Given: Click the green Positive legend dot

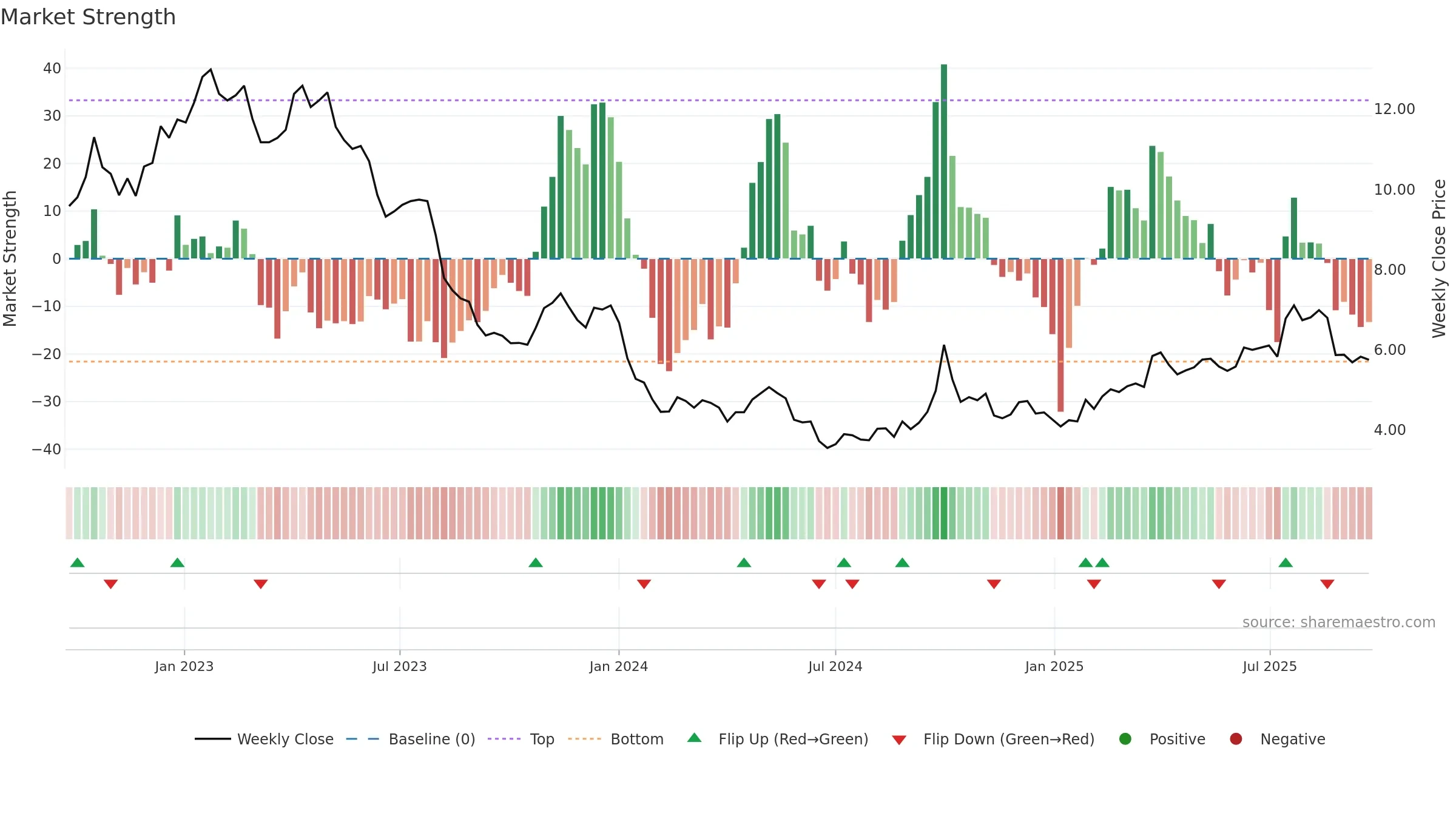Looking at the screenshot, I should 1125,739.
